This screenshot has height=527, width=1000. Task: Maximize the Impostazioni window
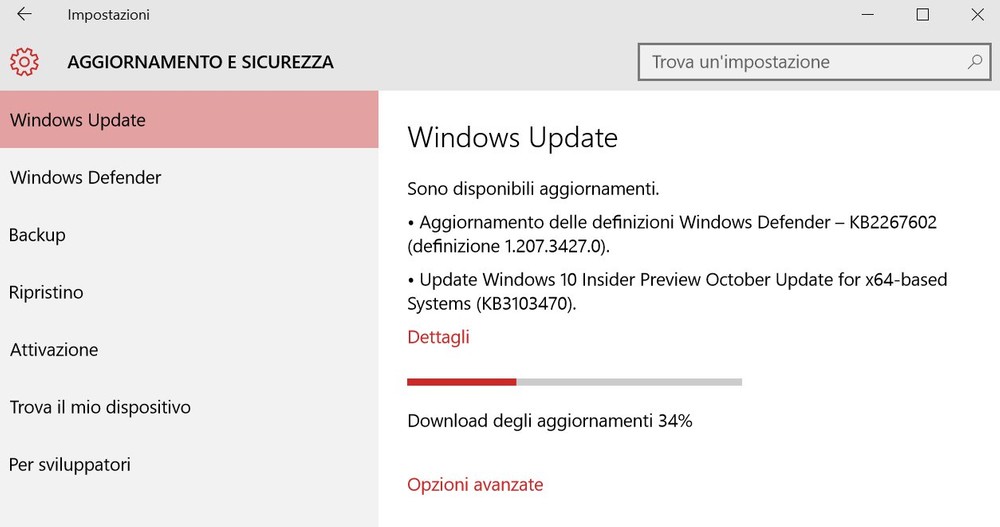point(922,14)
